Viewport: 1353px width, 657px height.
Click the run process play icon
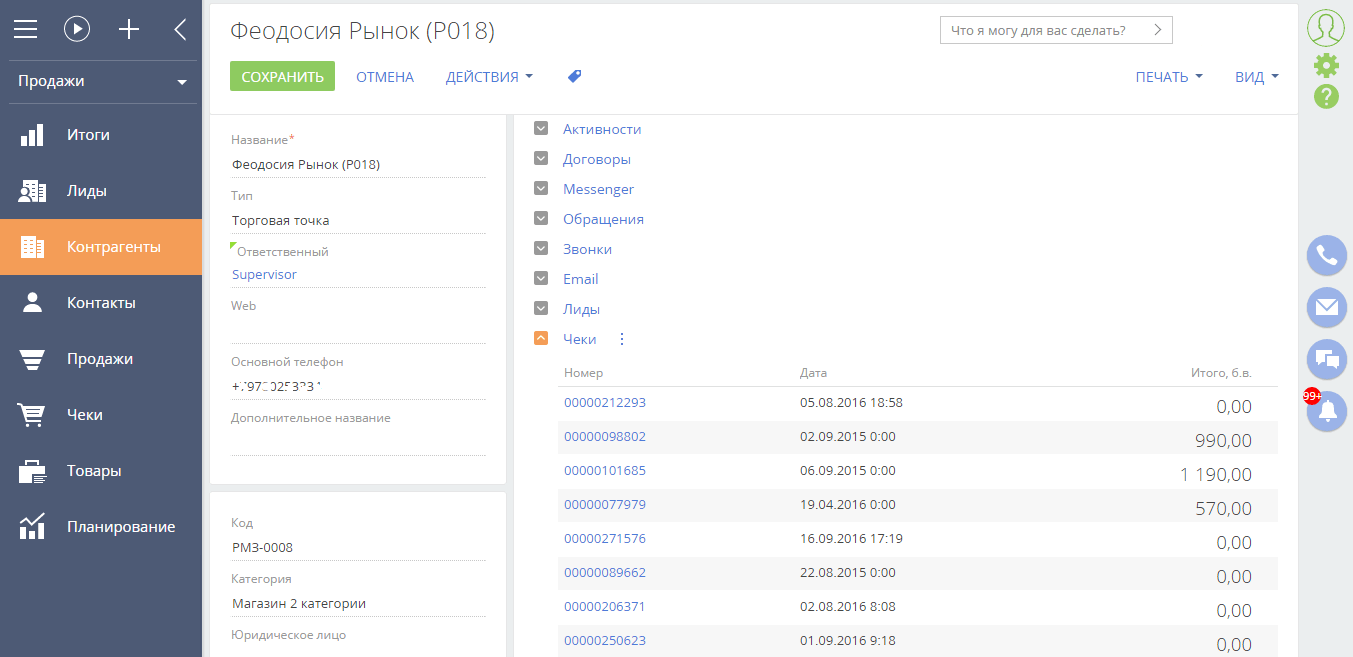coord(77,29)
